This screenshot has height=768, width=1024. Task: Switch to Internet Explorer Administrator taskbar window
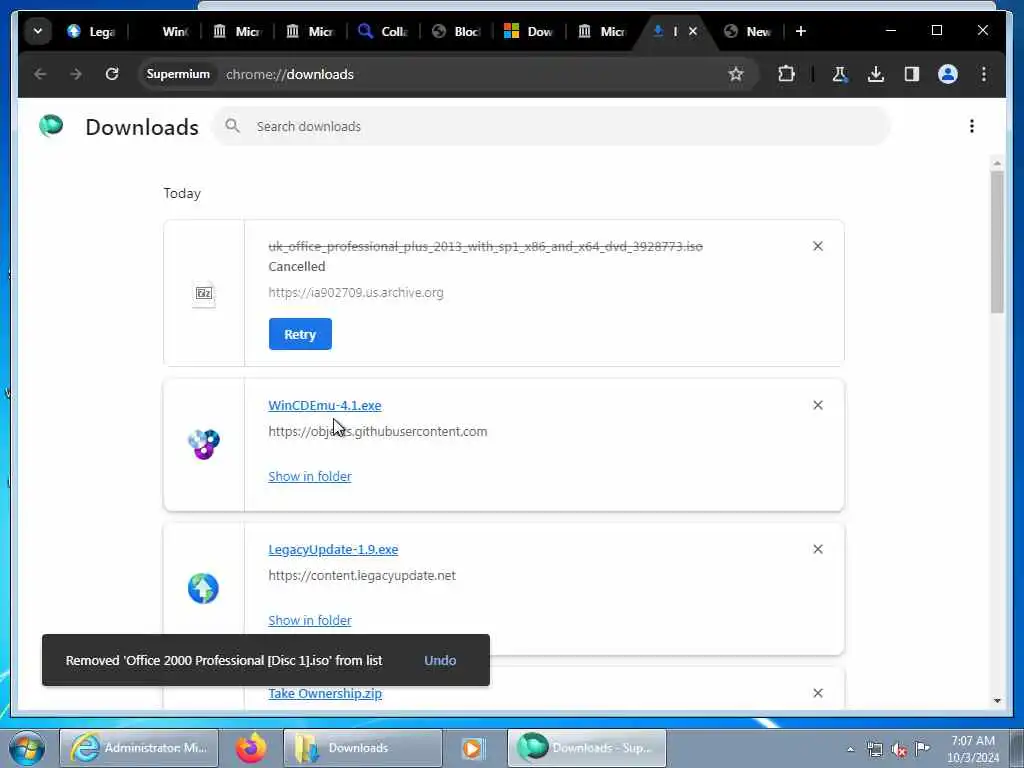(x=139, y=748)
